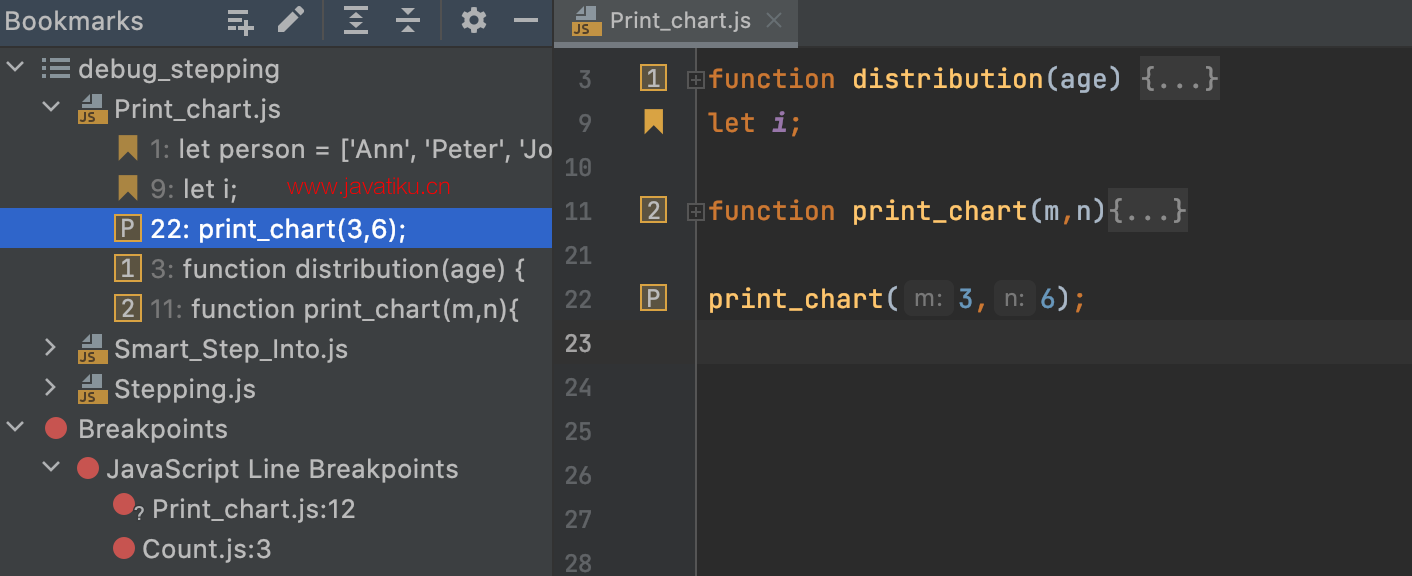Expand the Stepping.js node
Viewport: 1412px width, 576px height.
click(52, 389)
